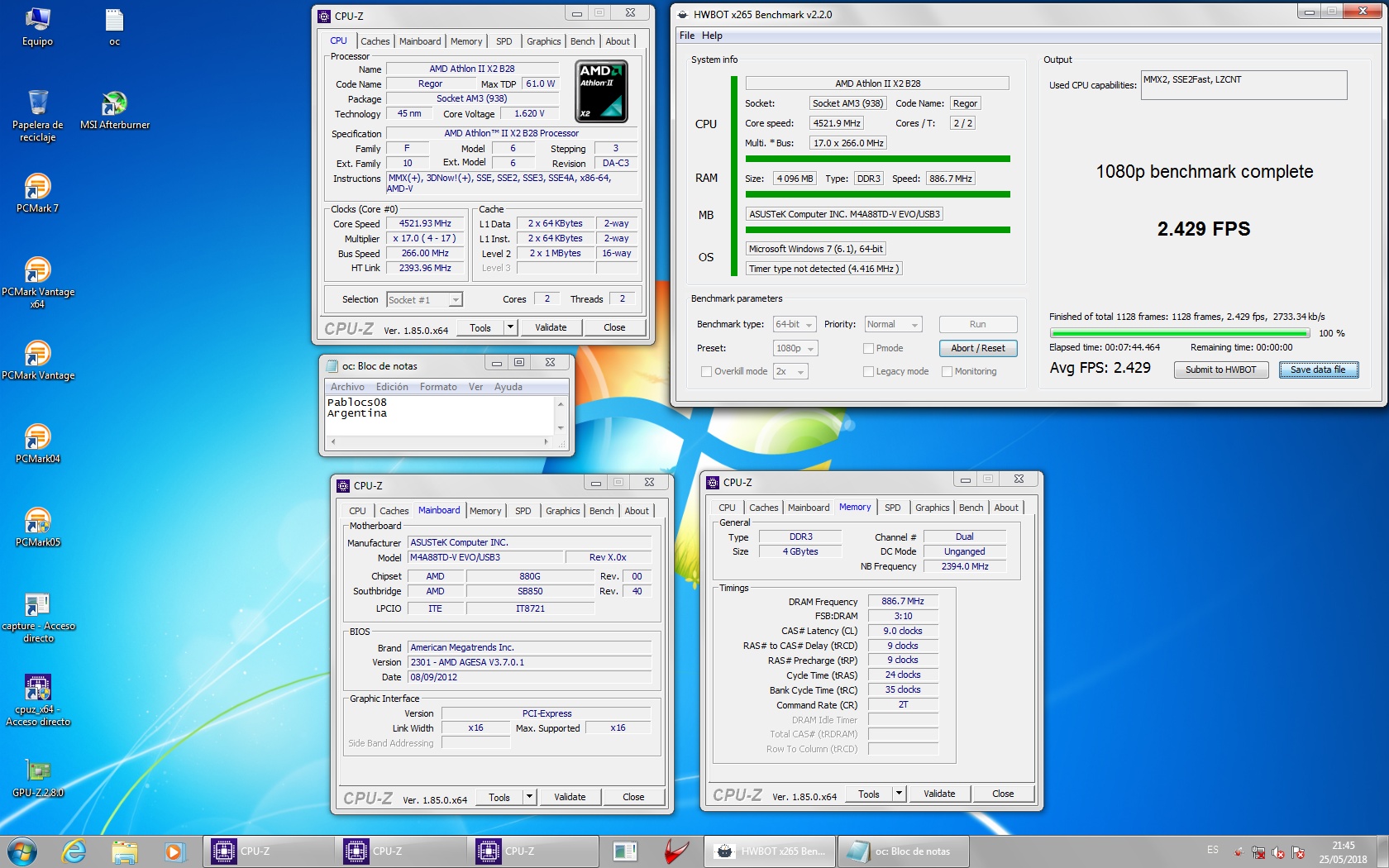Toggle the Legacy mode checkbox
Image resolution: width=1389 pixels, height=868 pixels.
[868, 372]
